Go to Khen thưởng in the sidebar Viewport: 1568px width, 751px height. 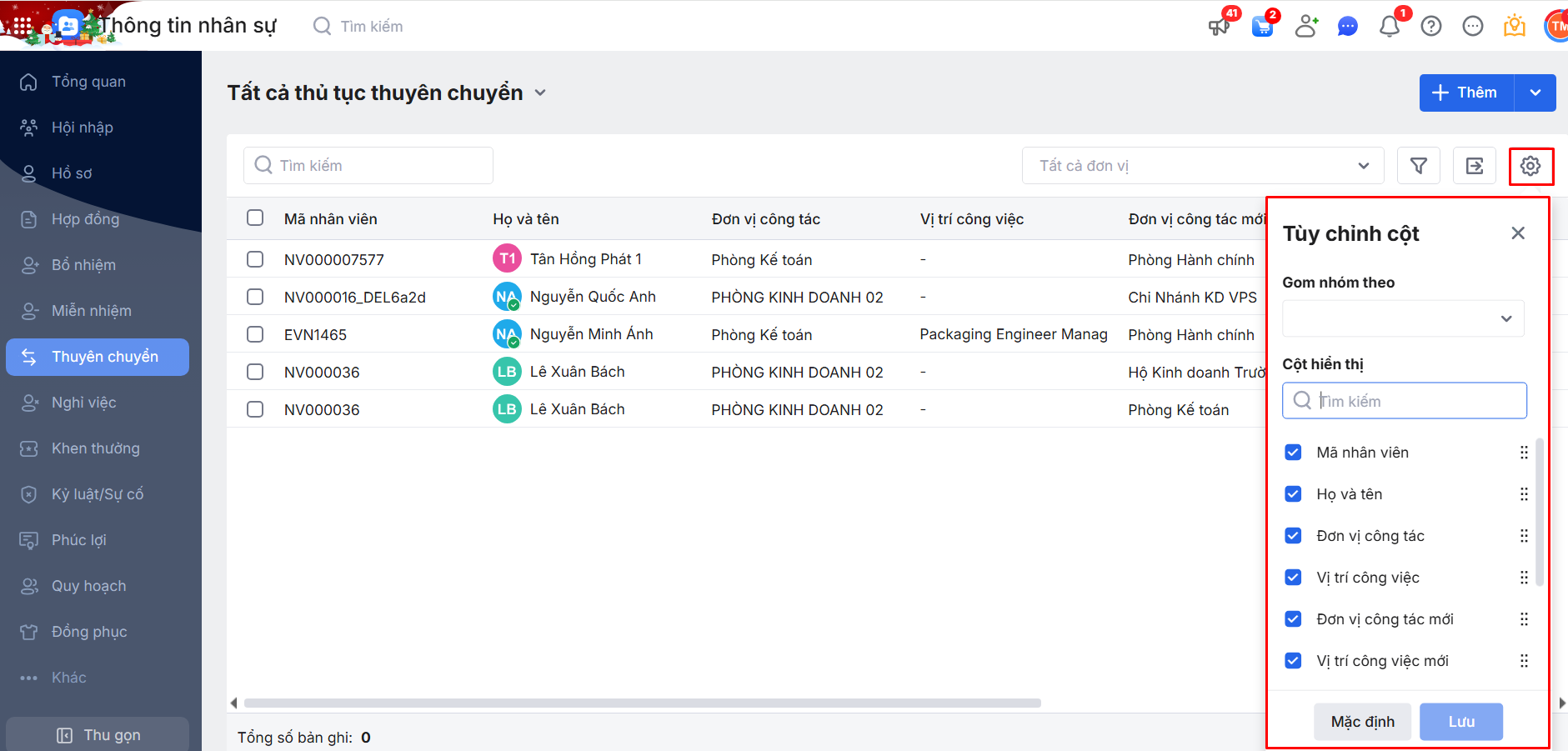[x=95, y=448]
